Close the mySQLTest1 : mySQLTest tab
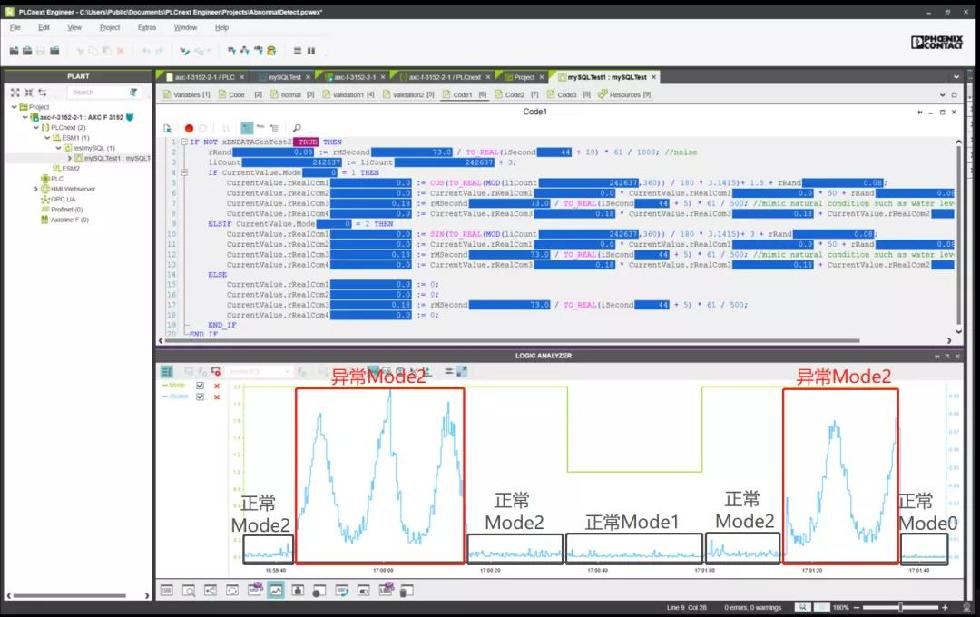The image size is (980, 617). (654, 77)
